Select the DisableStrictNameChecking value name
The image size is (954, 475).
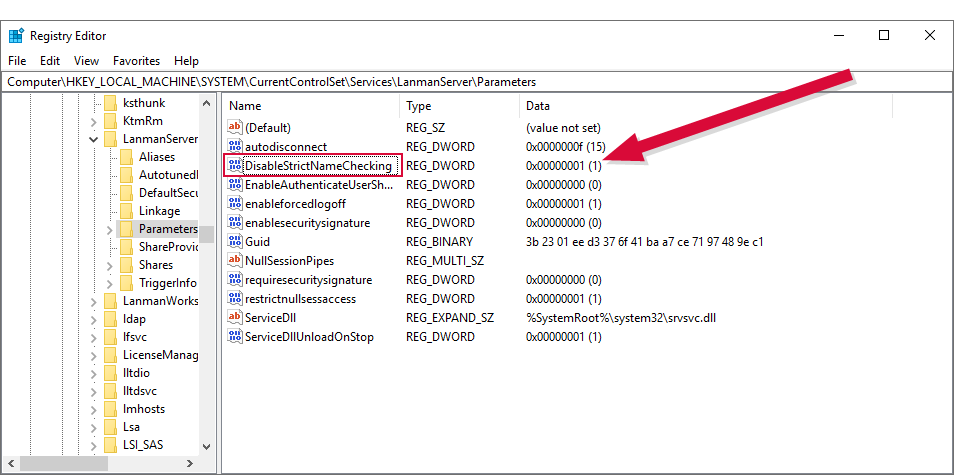tap(318, 165)
